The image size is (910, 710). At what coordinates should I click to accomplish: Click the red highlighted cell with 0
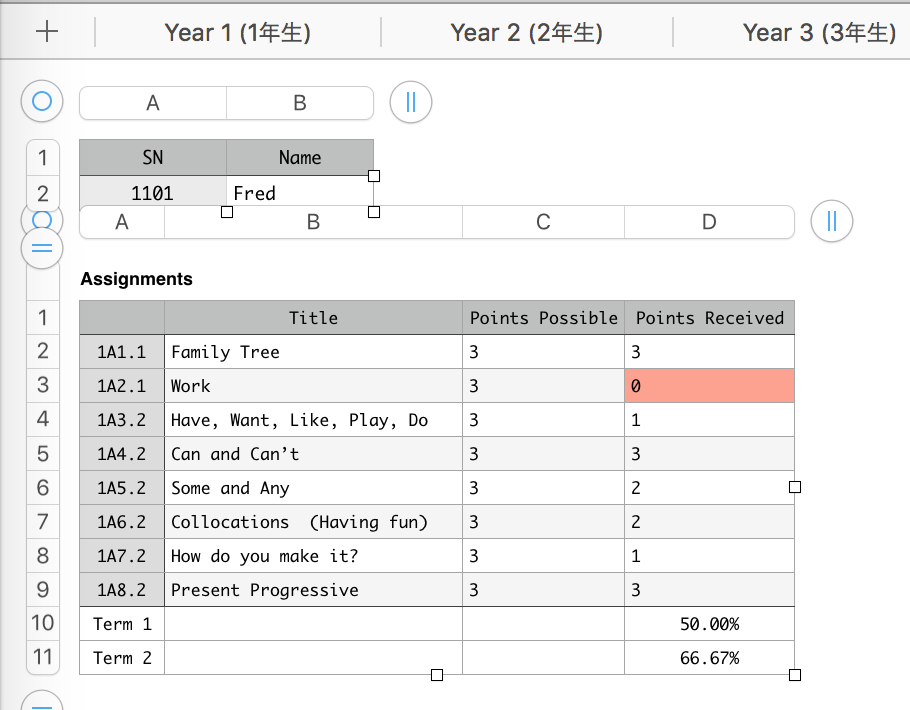click(709, 386)
